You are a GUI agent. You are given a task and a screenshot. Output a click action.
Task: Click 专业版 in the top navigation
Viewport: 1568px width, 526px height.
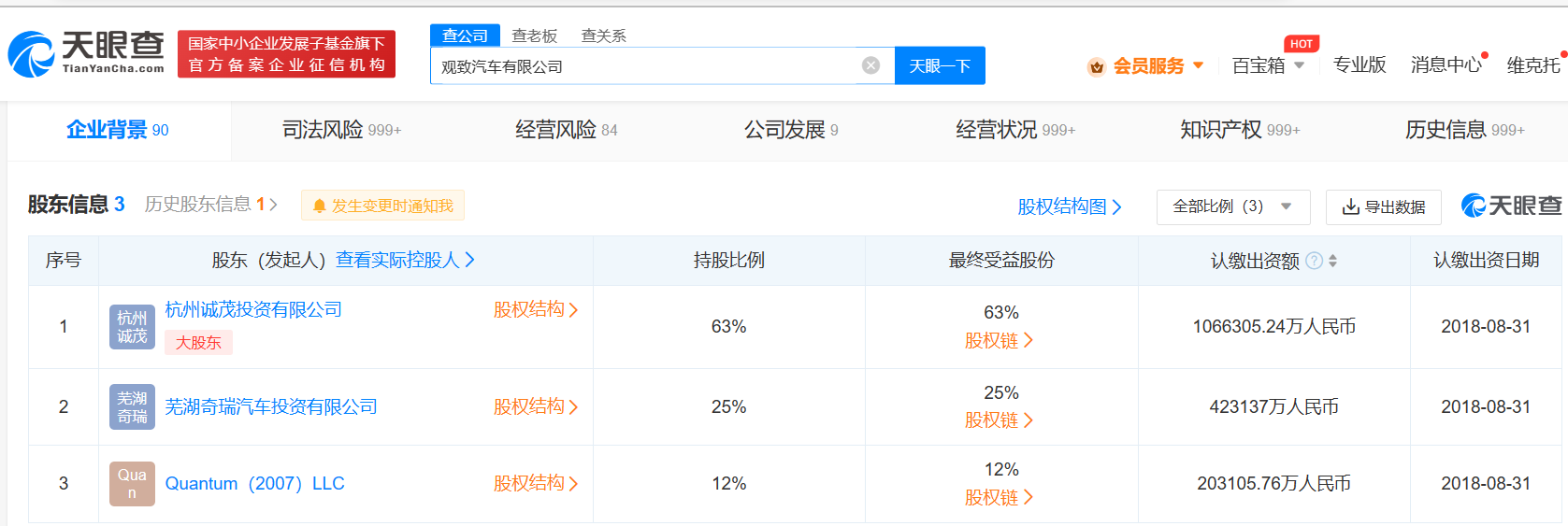click(1359, 64)
